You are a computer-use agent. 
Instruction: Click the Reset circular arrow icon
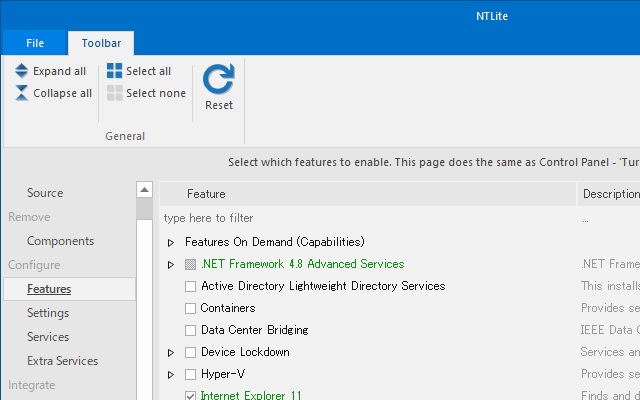(219, 79)
